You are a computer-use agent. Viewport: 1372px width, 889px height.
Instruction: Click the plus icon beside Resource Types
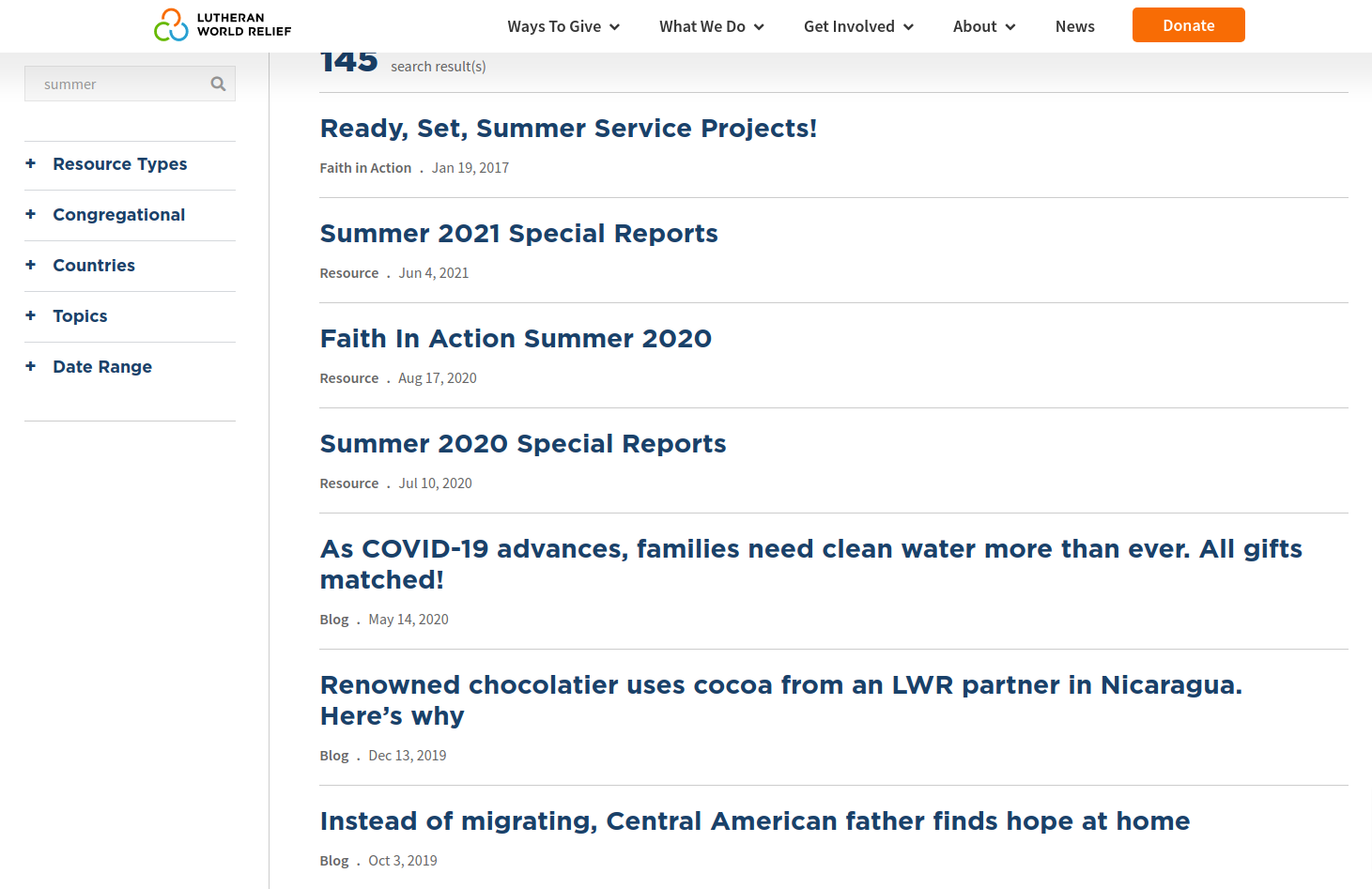tap(31, 163)
